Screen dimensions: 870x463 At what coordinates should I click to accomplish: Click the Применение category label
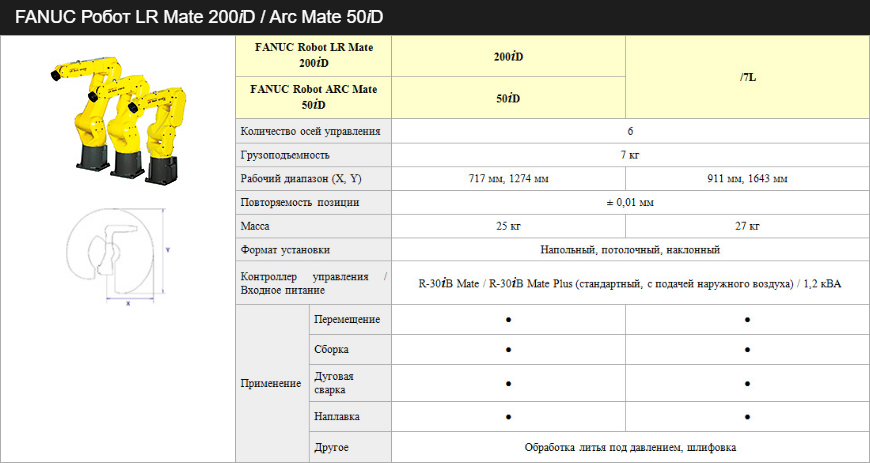pos(271,383)
